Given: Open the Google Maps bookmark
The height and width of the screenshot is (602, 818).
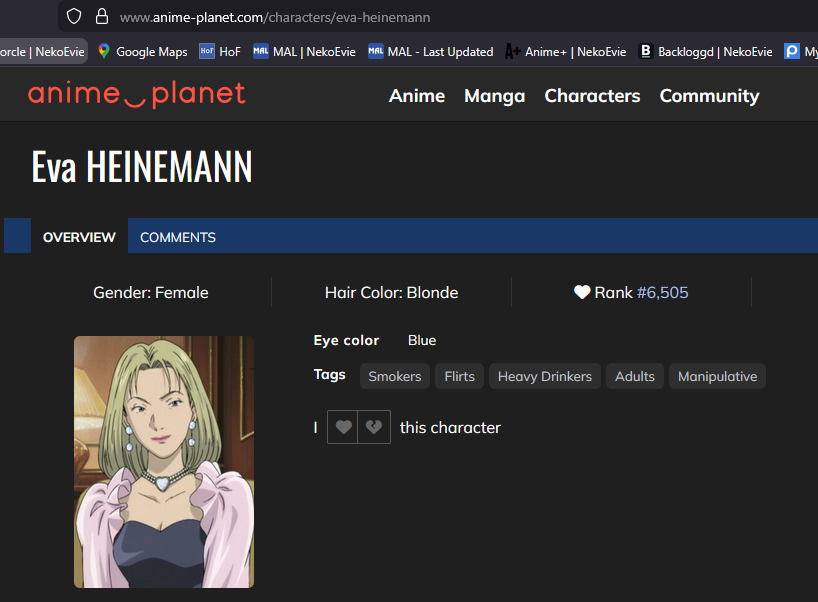Looking at the screenshot, I should point(142,52).
